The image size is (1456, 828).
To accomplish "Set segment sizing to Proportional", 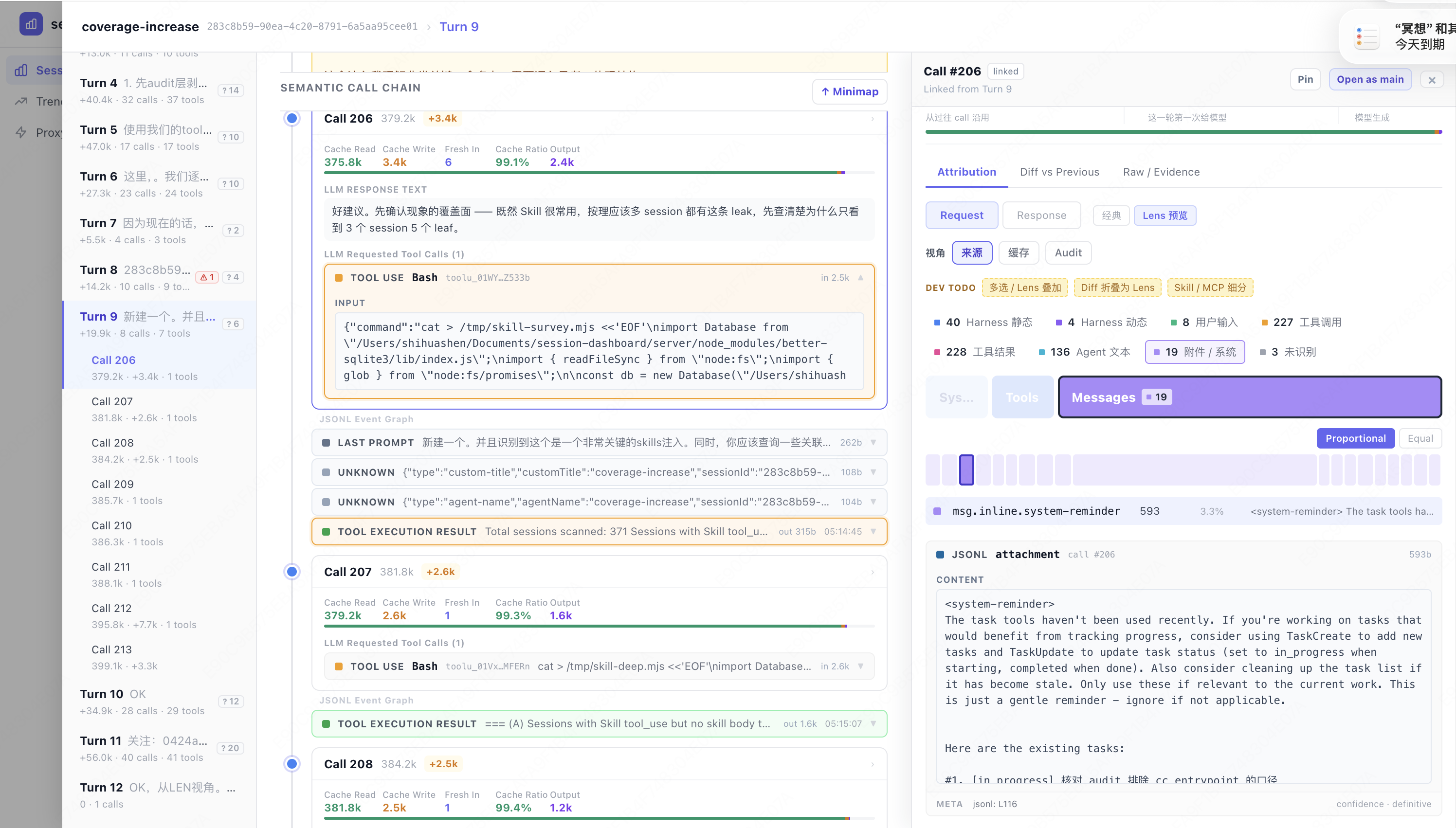I will pos(1355,438).
